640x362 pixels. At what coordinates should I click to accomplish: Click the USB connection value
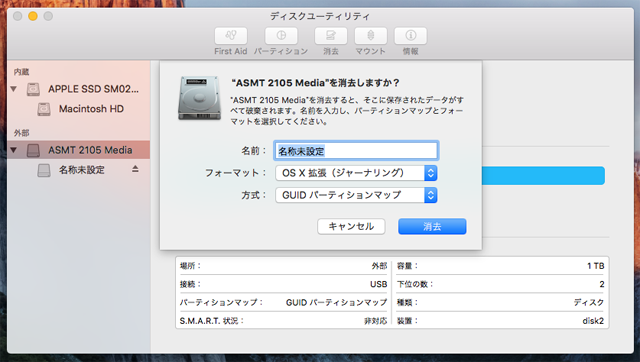[378, 284]
